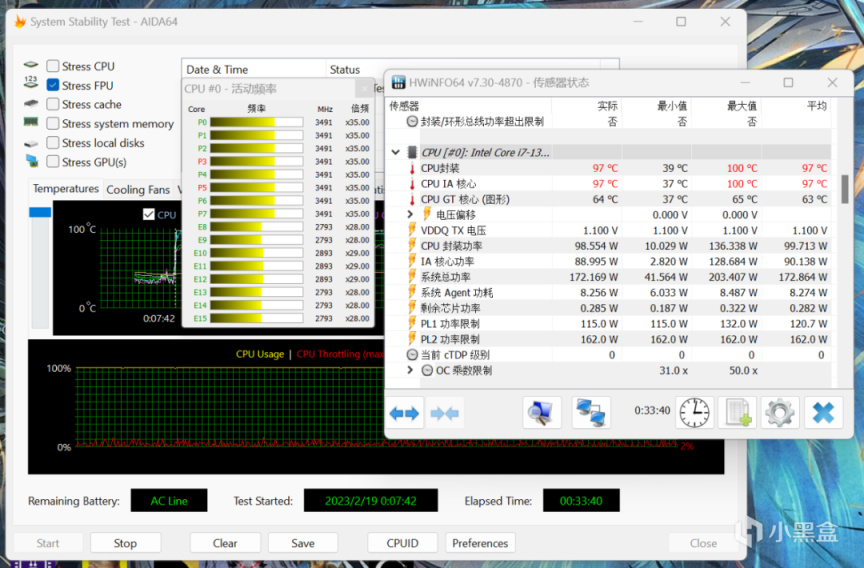Click the VDDQ TX 电压 lightning icon

point(412,230)
